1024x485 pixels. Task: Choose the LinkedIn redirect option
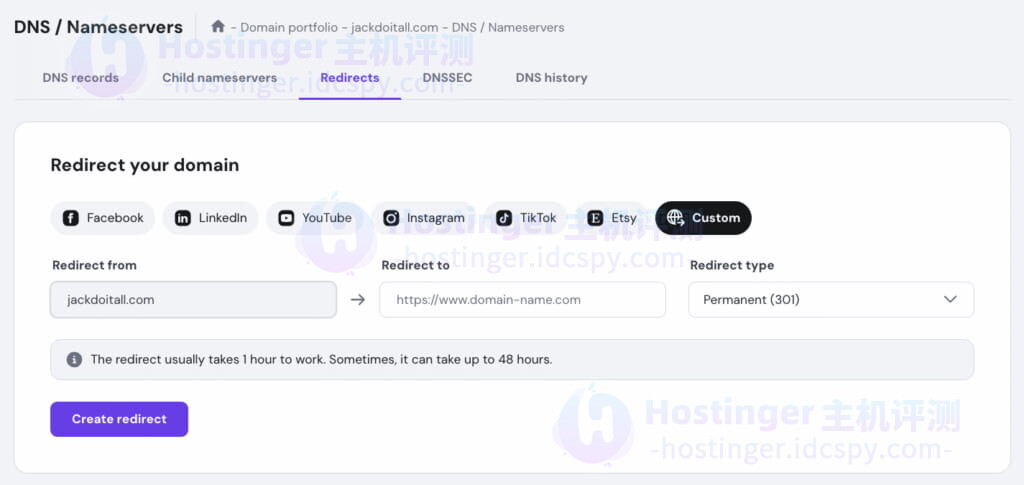(211, 218)
